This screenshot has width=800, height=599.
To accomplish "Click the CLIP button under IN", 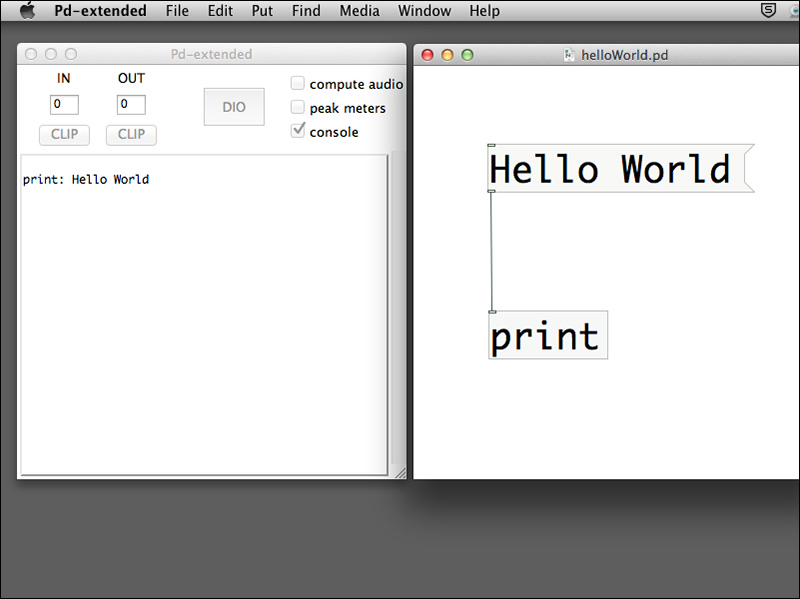I will click(x=64, y=135).
